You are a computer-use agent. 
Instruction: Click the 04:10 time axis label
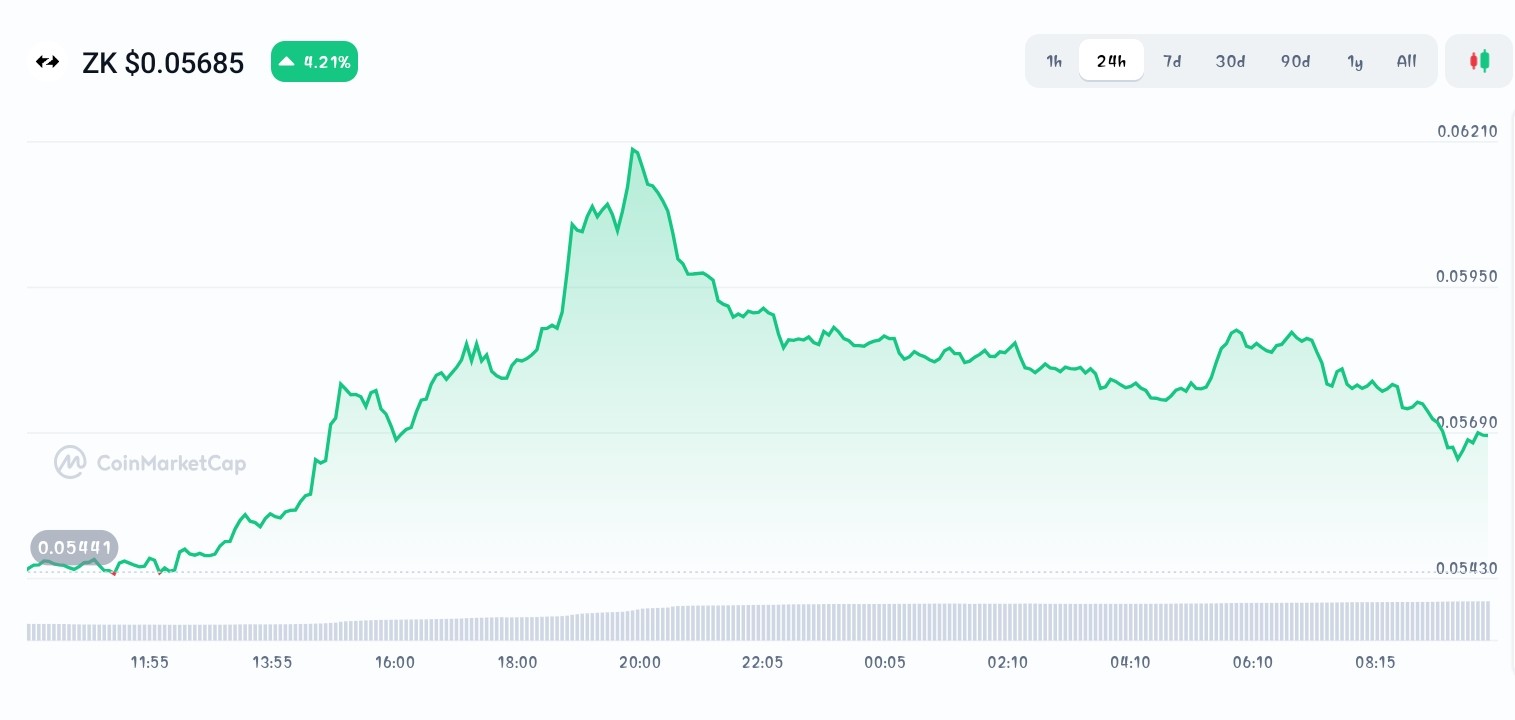(1130, 662)
